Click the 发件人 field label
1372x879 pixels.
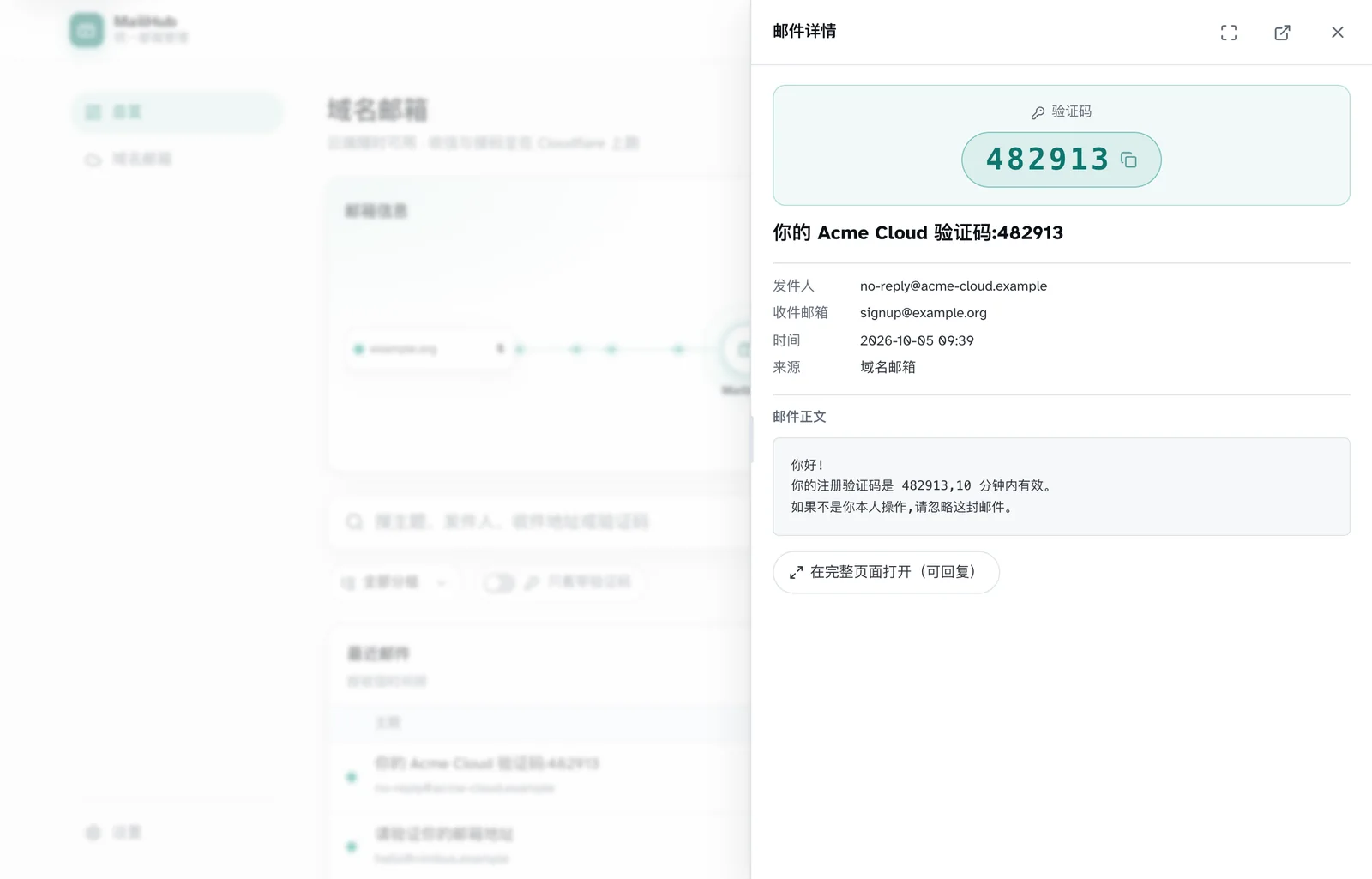point(793,286)
